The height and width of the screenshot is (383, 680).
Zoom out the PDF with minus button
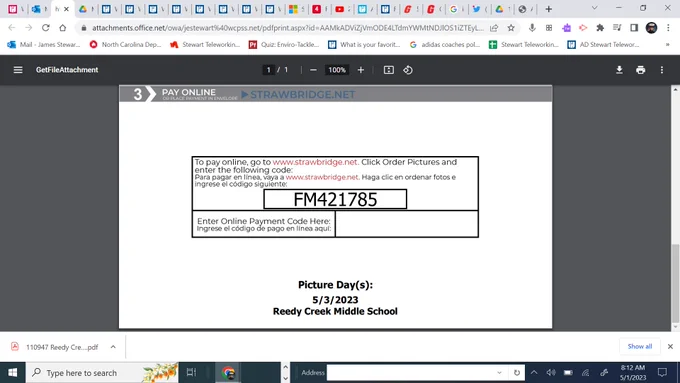(x=313, y=70)
